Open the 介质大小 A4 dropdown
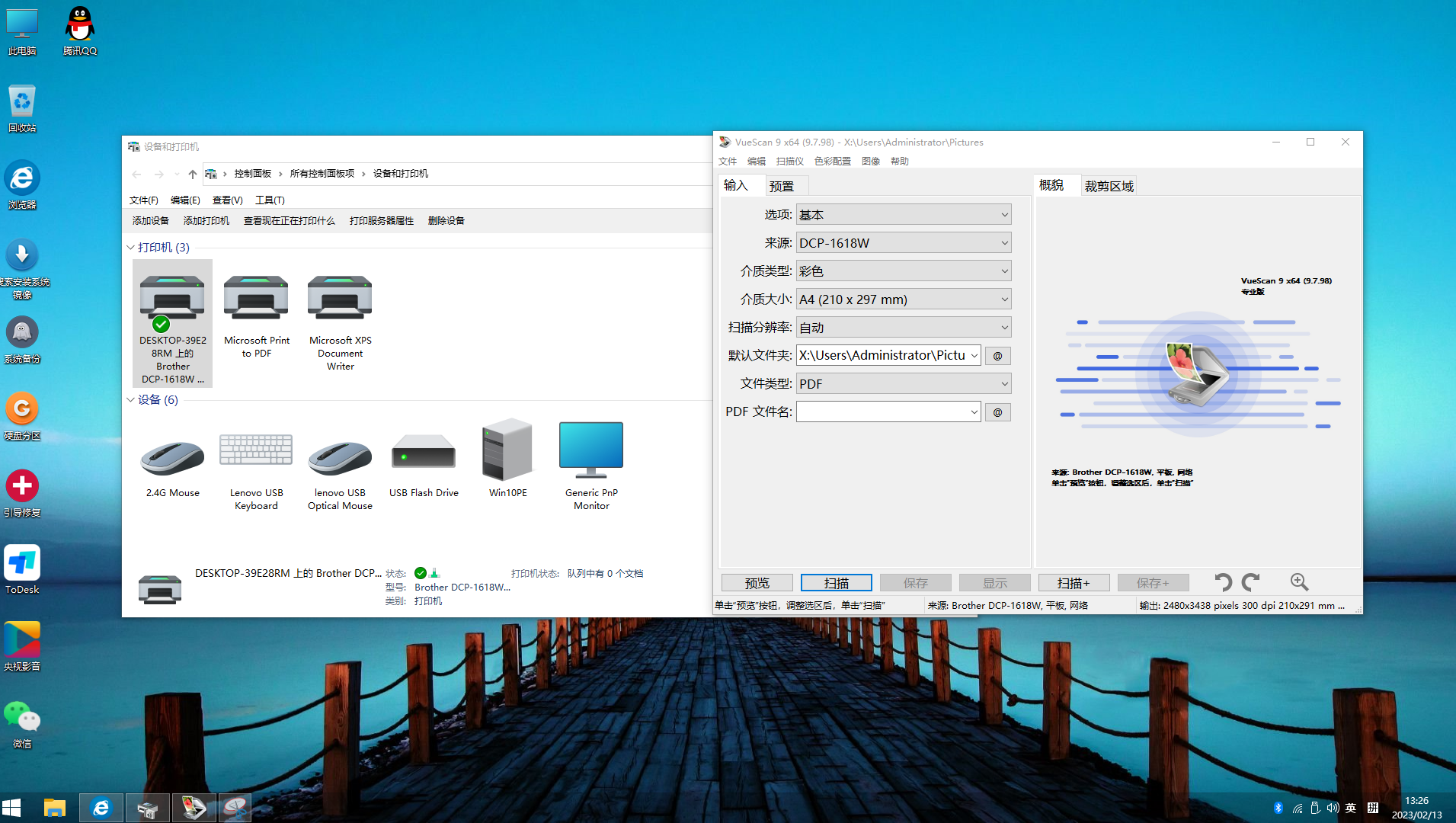 (904, 299)
